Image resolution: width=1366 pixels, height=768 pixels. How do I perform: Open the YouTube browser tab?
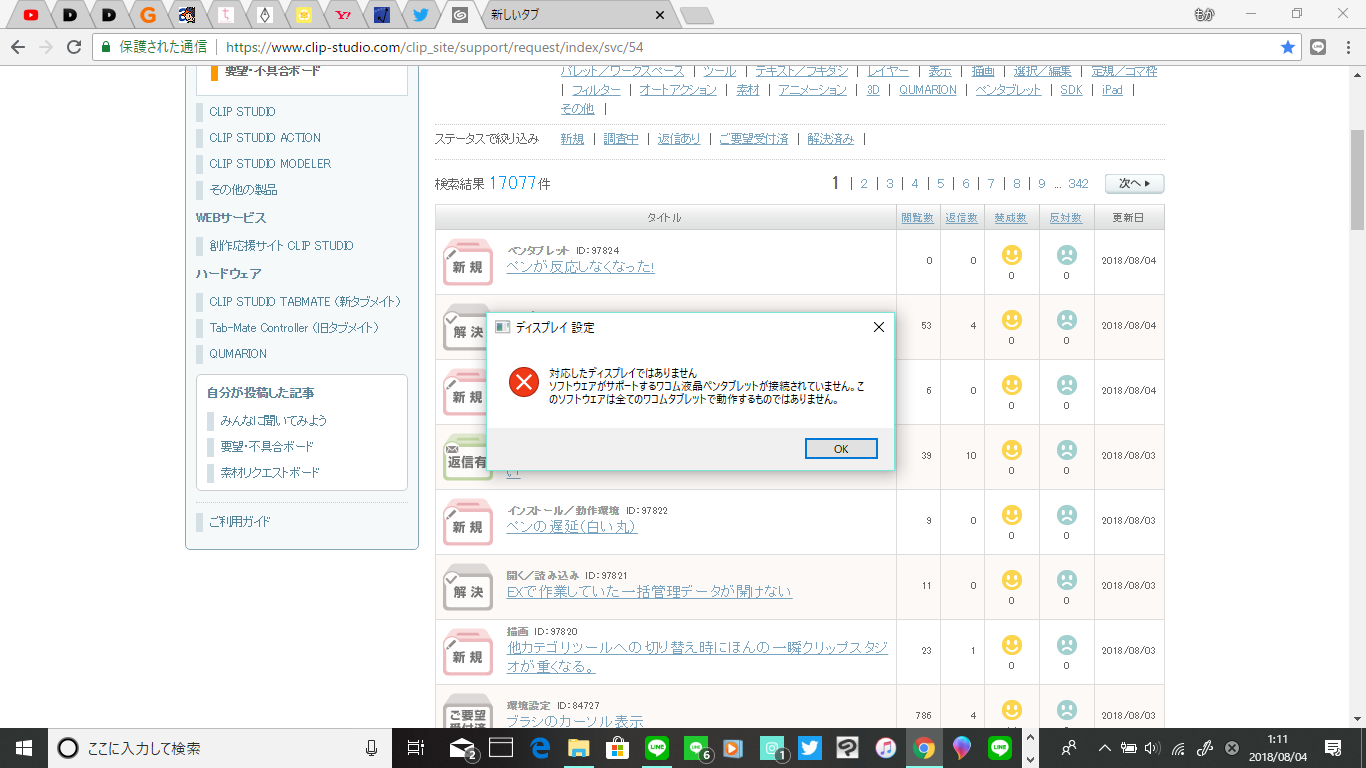[31, 15]
